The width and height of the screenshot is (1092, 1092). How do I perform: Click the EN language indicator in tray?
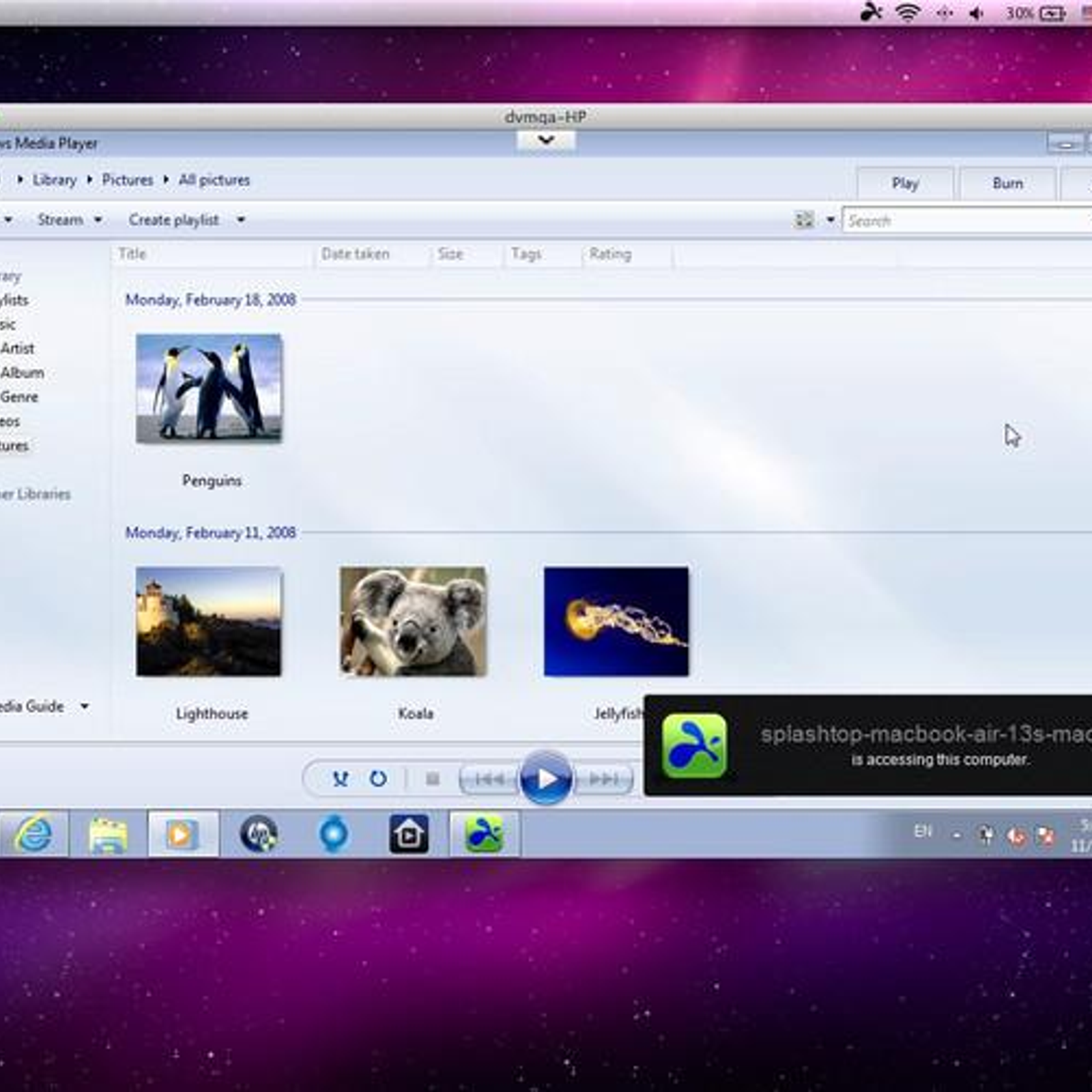point(923,831)
